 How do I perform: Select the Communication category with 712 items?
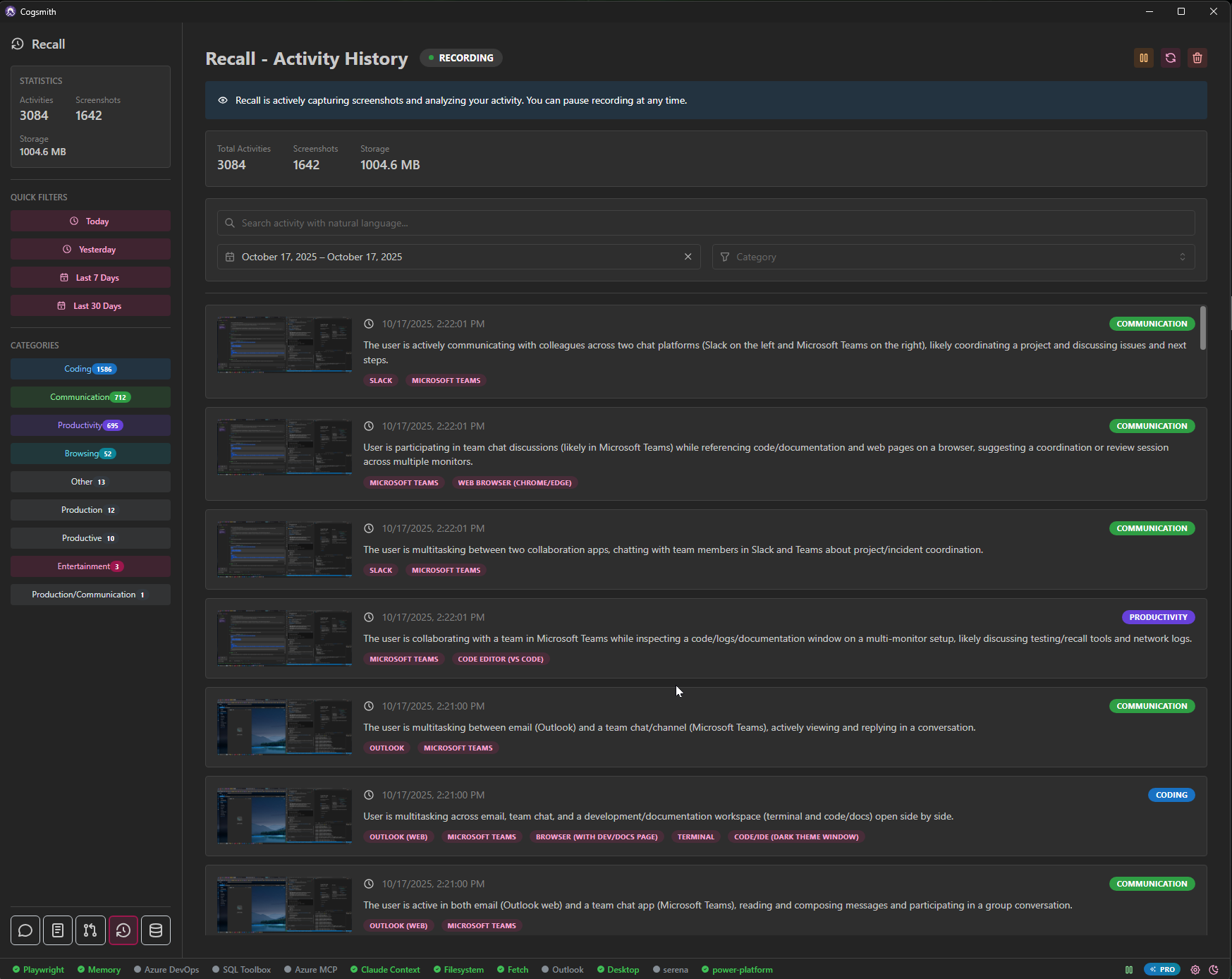[90, 397]
